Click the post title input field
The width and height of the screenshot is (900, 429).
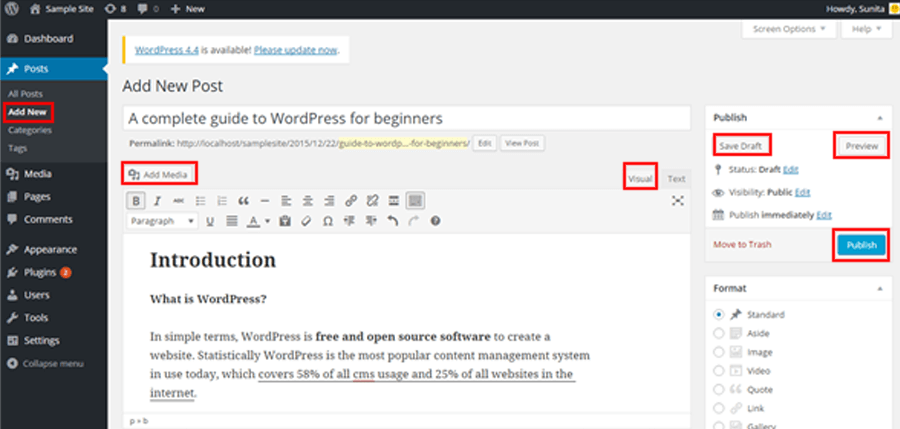point(407,118)
